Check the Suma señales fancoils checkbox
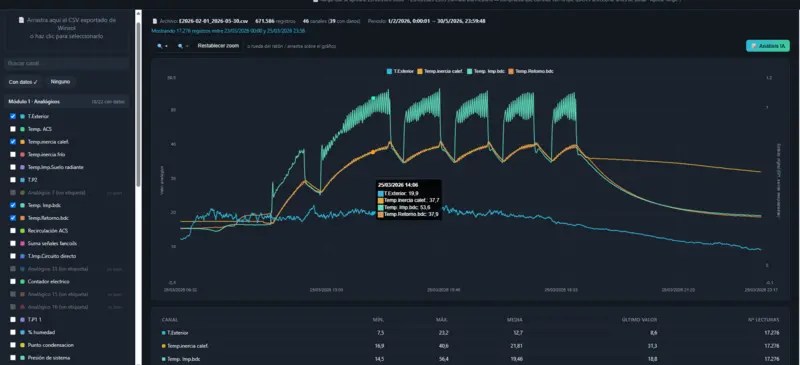The width and height of the screenshot is (800, 365). point(13,244)
